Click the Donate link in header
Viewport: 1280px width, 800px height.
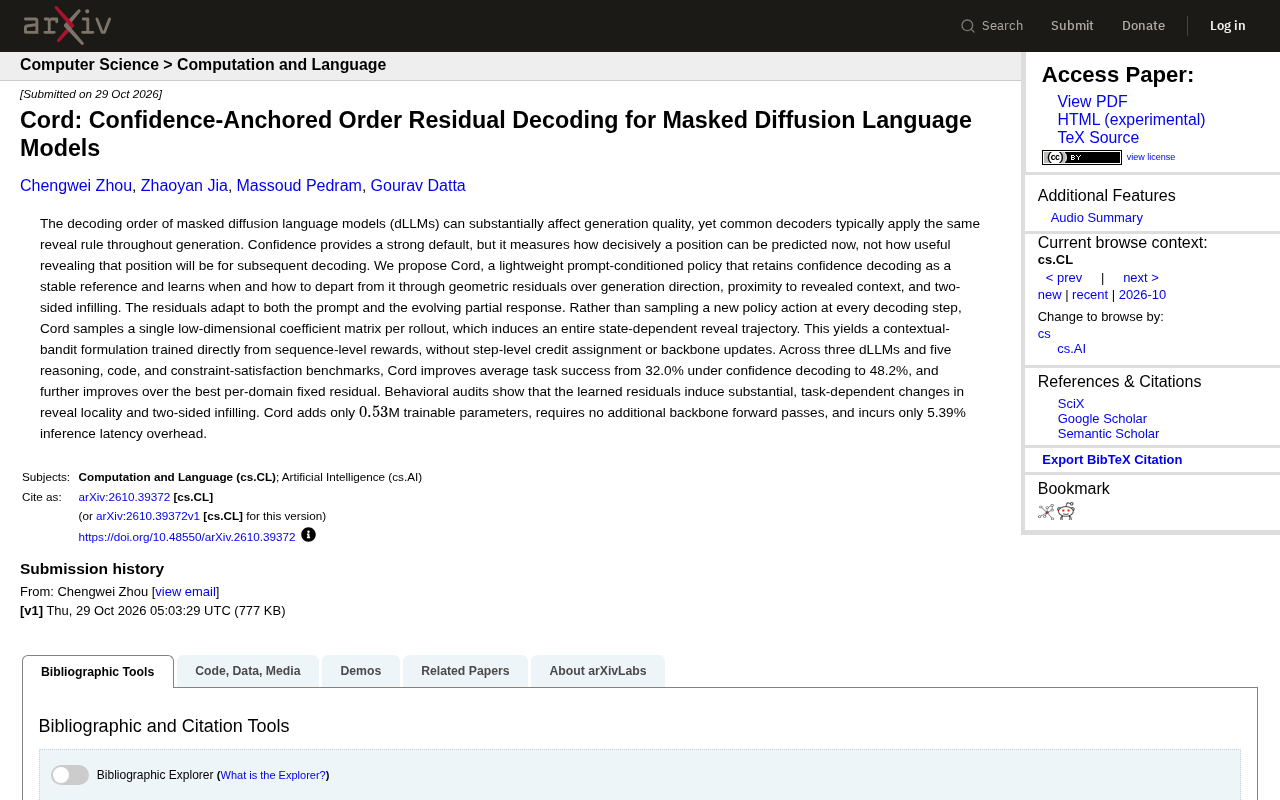pyautogui.click(x=1143, y=26)
